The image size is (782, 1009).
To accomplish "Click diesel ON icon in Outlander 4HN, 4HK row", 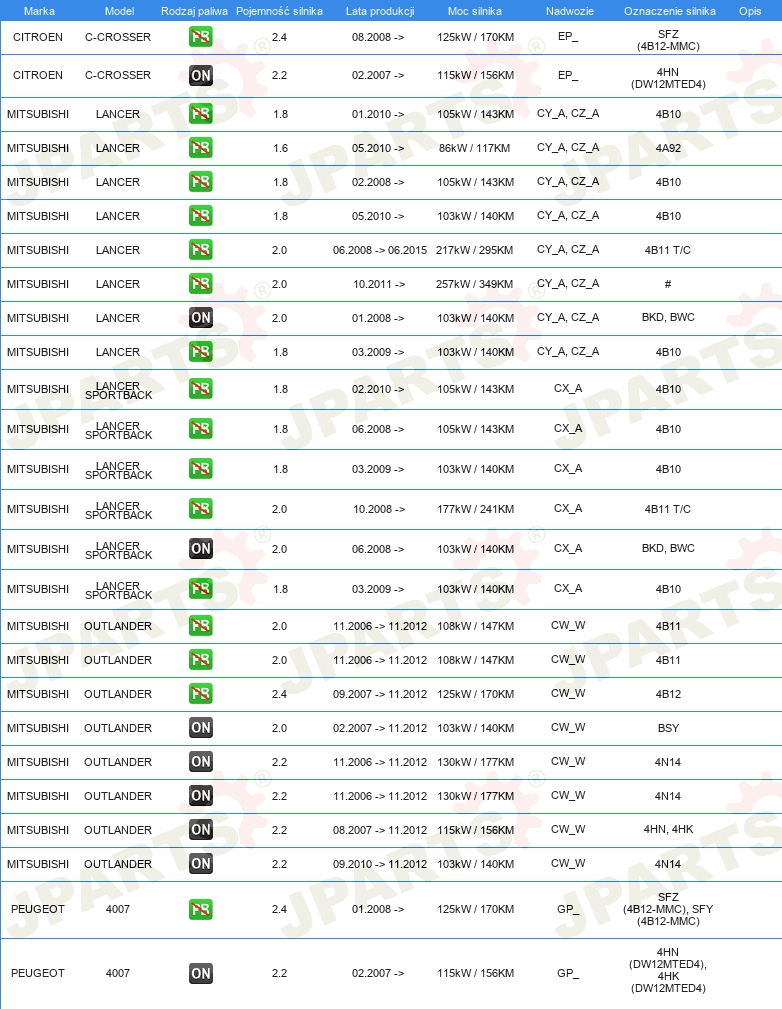I will [201, 830].
